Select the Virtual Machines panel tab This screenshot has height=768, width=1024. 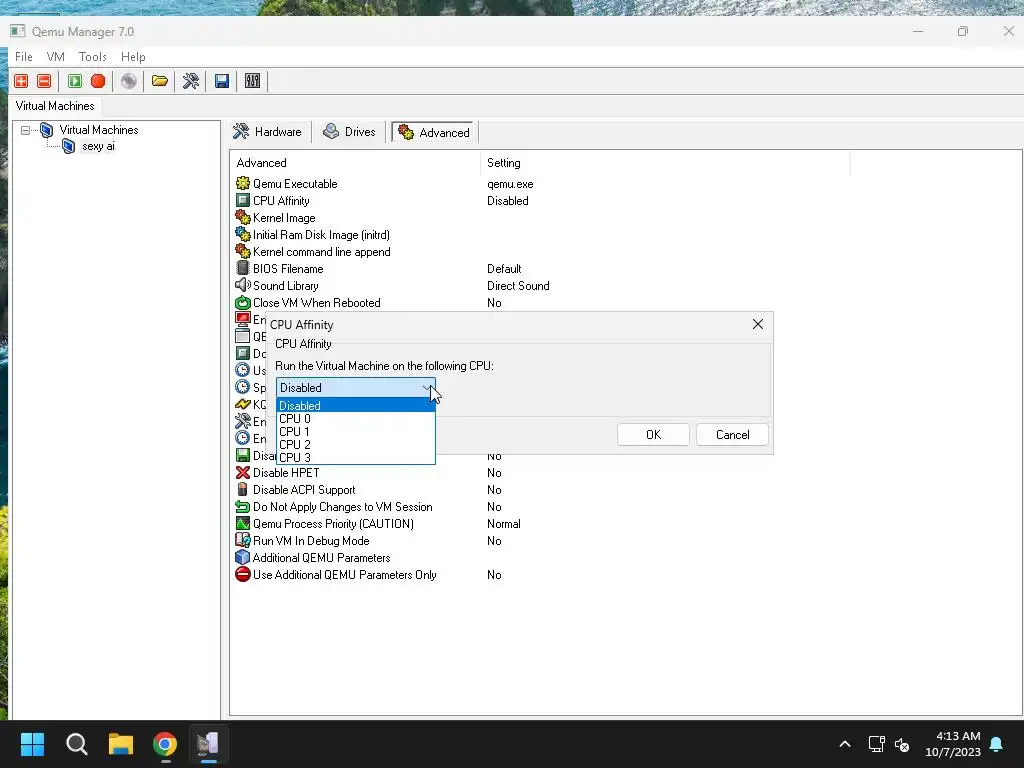[55, 106]
